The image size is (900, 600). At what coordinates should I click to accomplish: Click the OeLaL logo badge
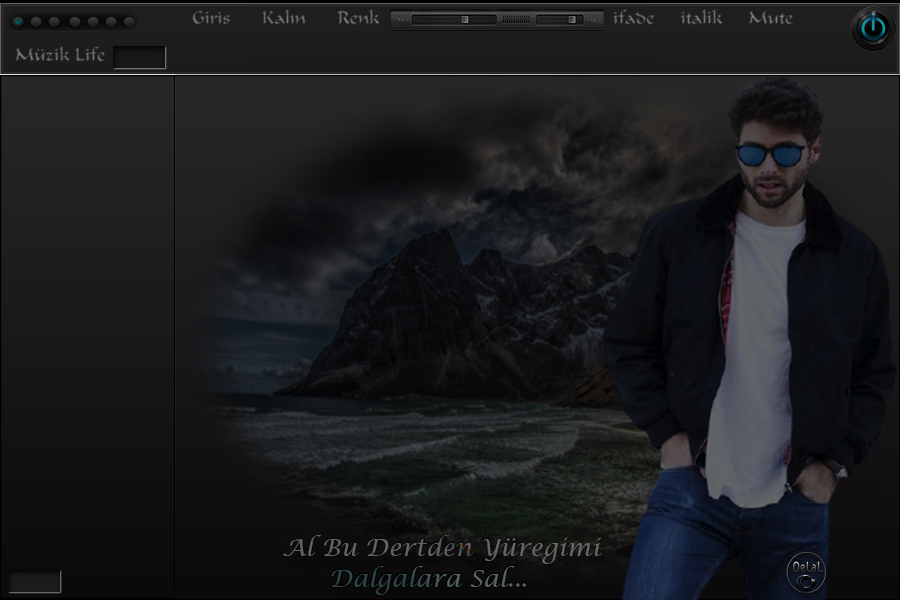tap(807, 571)
